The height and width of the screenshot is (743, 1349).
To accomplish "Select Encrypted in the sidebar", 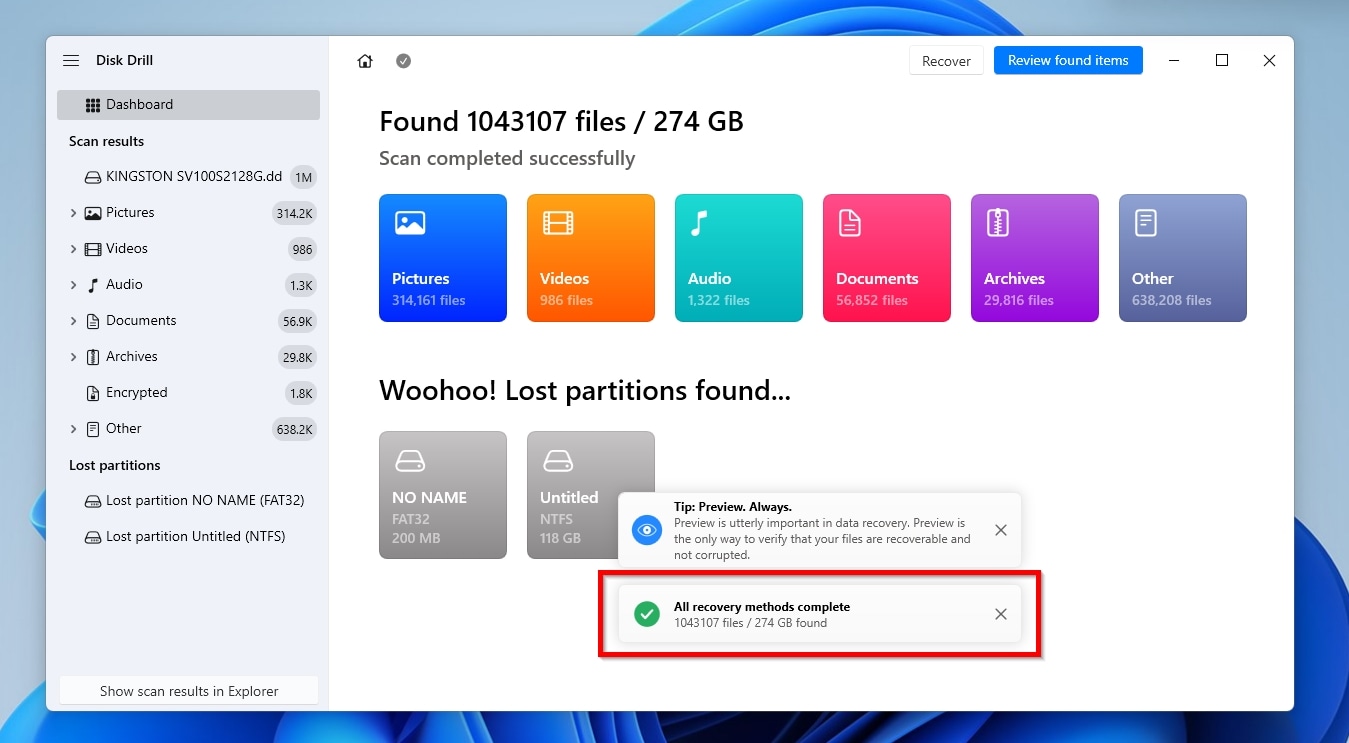I will [x=188, y=393].
